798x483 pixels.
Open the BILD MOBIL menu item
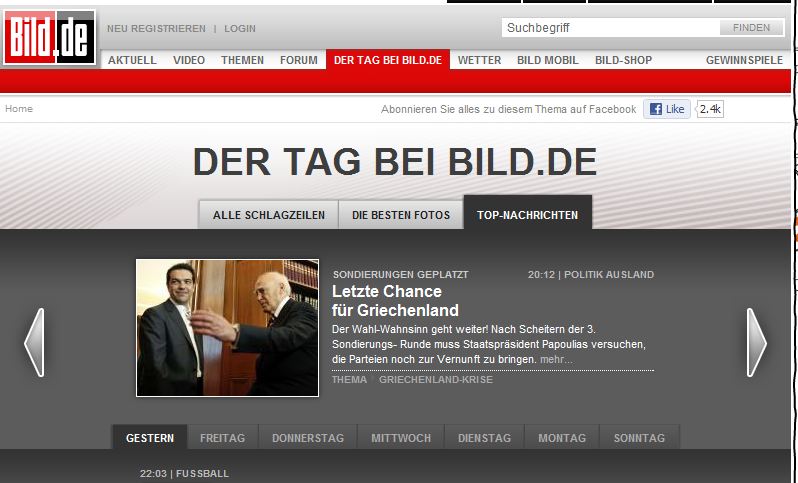548,60
